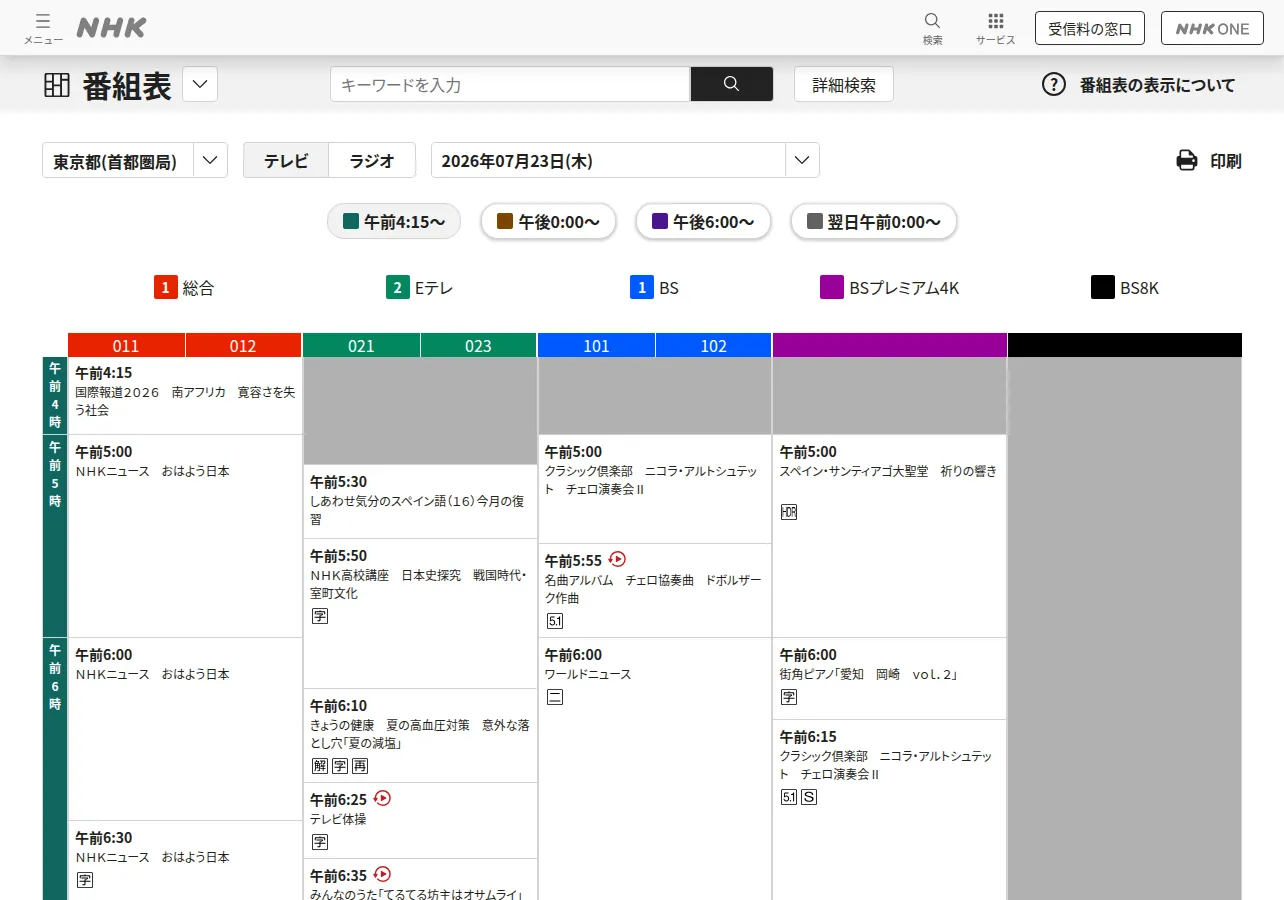
Task: Jump to 午後0:00〜 time slot
Action: [x=548, y=221]
